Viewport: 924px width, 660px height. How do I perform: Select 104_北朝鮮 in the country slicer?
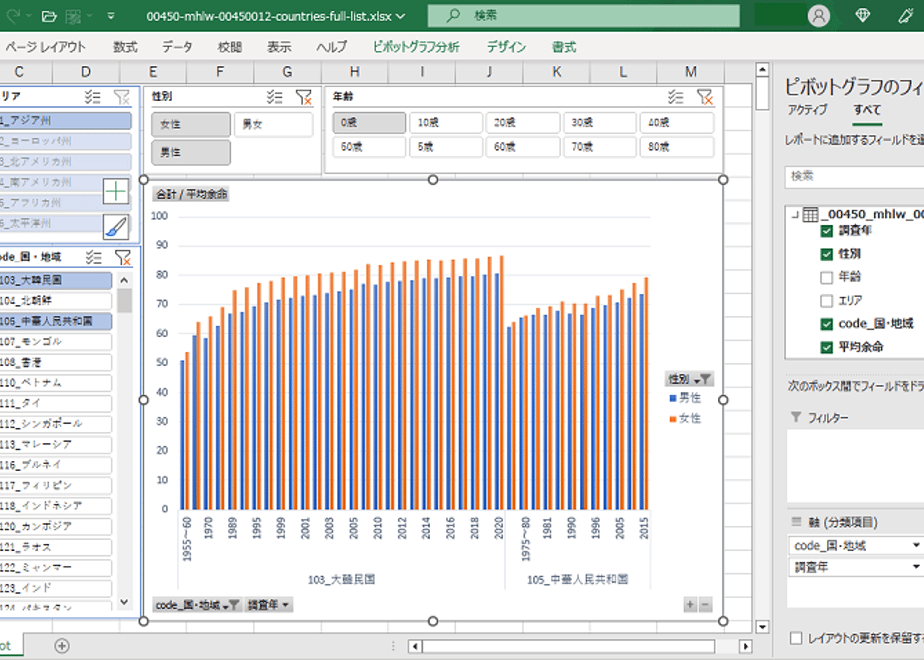pos(55,301)
